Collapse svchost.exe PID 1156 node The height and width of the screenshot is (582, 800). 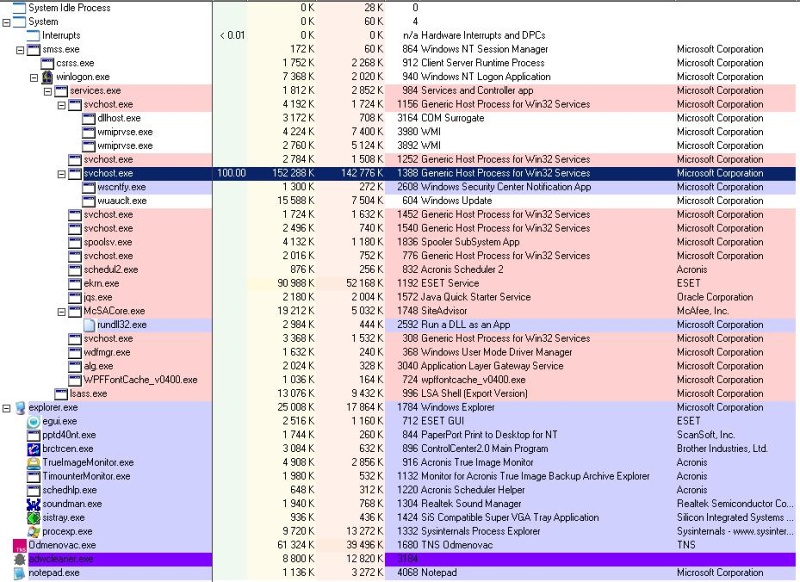(x=61, y=105)
